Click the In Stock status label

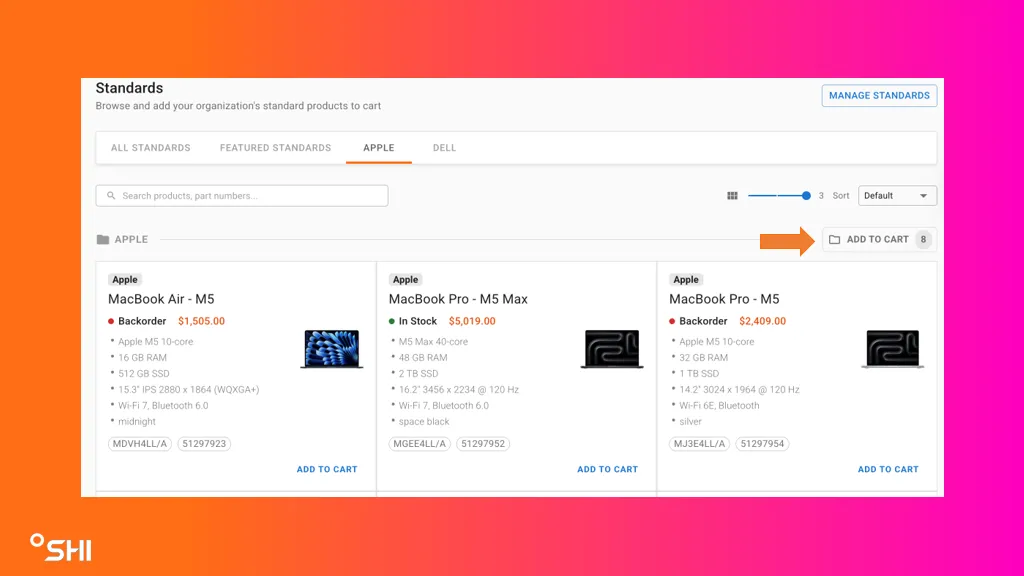(x=418, y=321)
